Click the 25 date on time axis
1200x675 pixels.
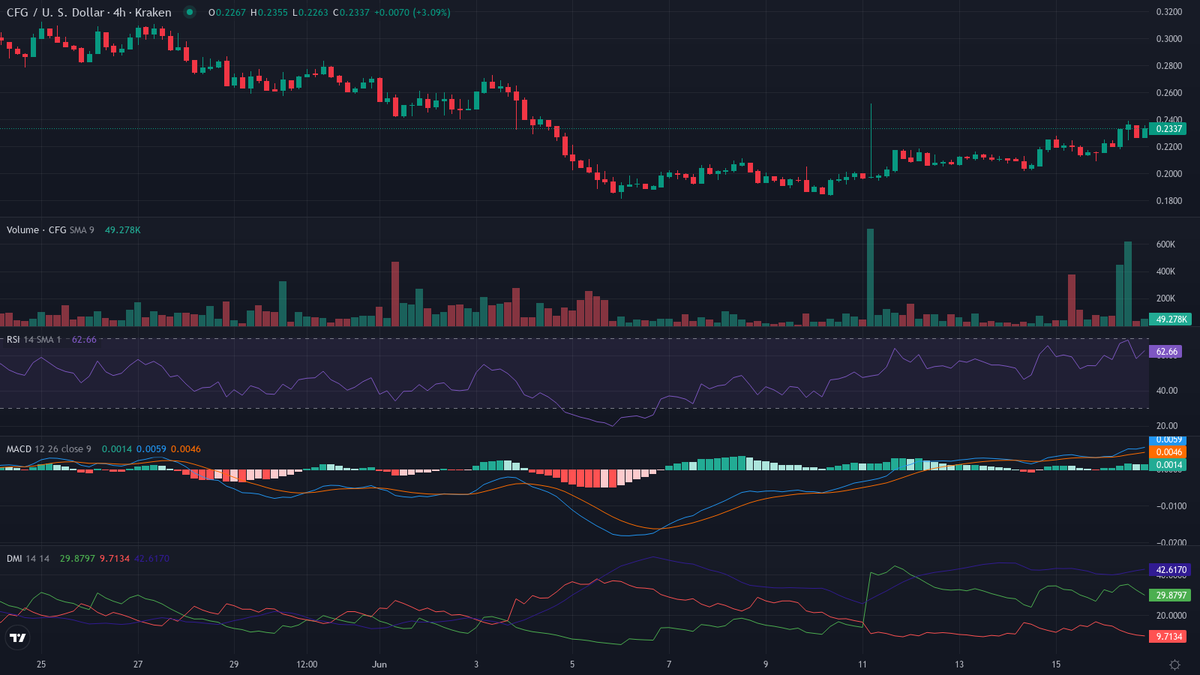41,664
